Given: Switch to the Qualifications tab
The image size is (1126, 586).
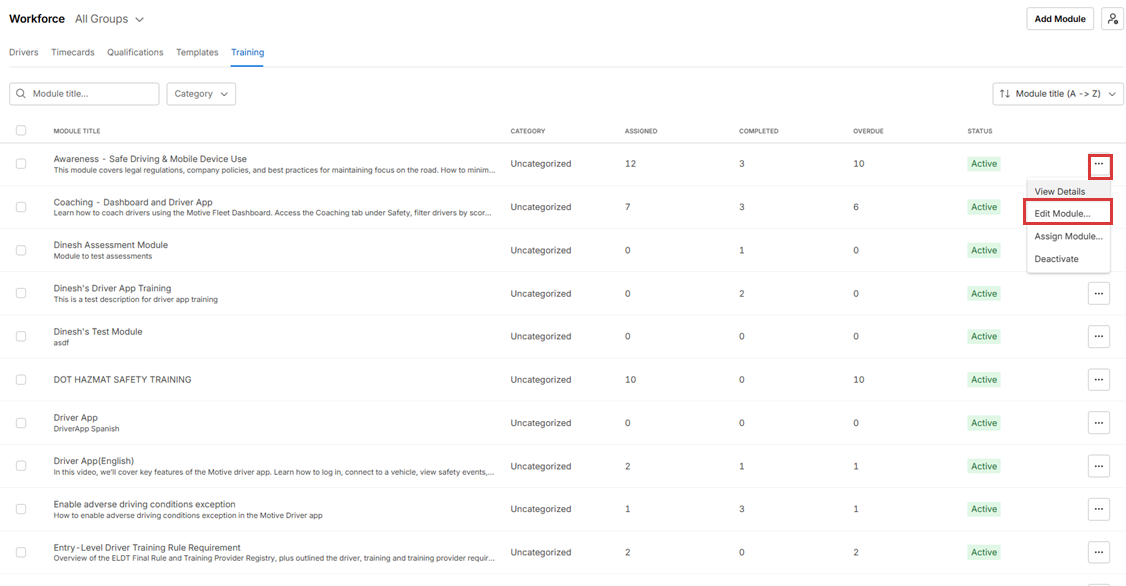Looking at the screenshot, I should pos(135,52).
